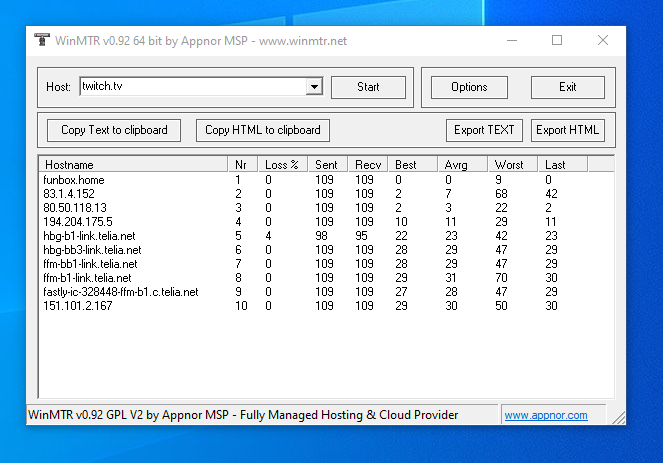Image resolution: width=663 pixels, height=463 pixels.
Task: Sort by Hostname column header
Action: click(x=133, y=164)
